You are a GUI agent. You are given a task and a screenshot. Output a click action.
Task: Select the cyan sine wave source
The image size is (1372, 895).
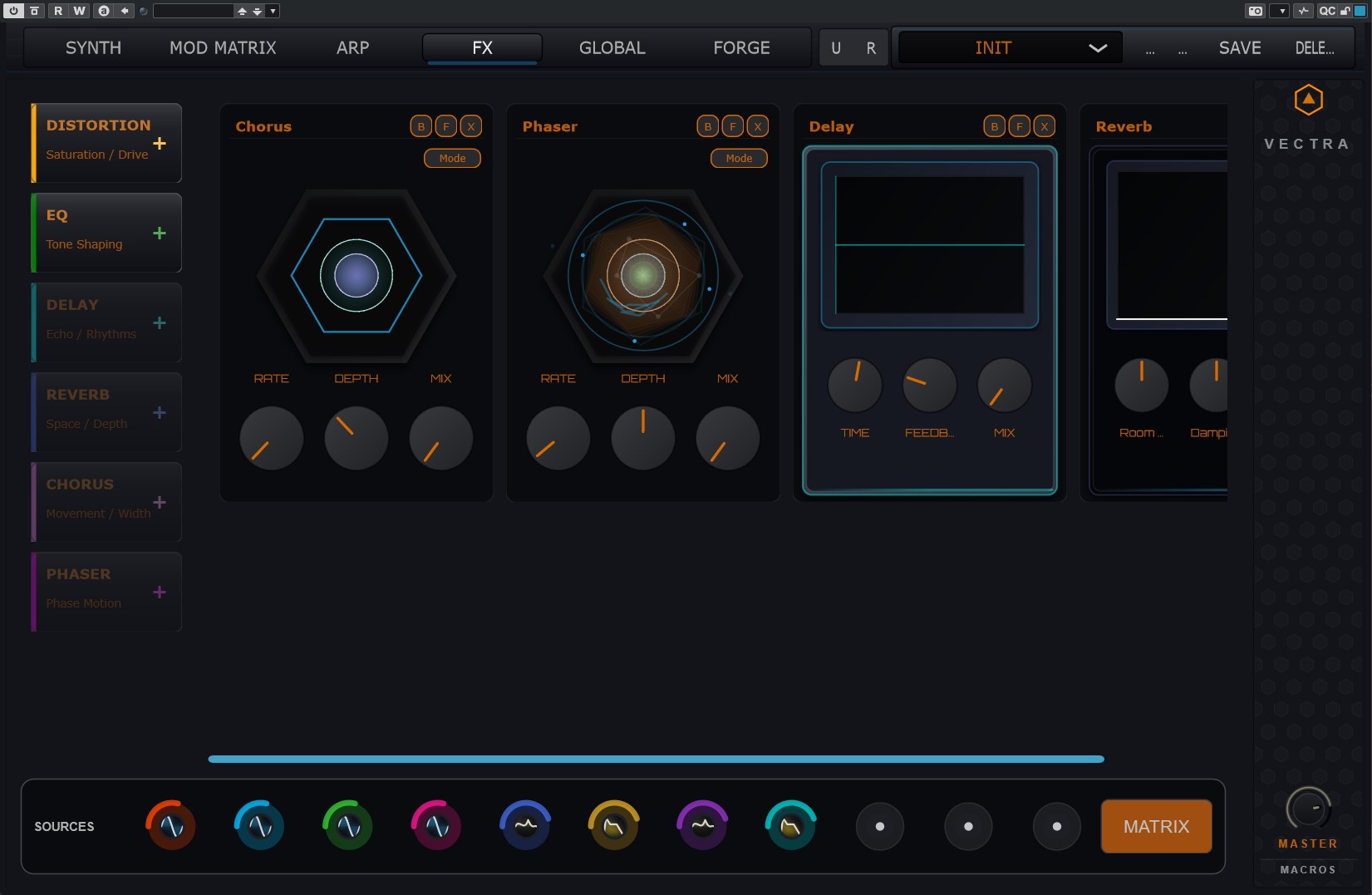point(260,826)
